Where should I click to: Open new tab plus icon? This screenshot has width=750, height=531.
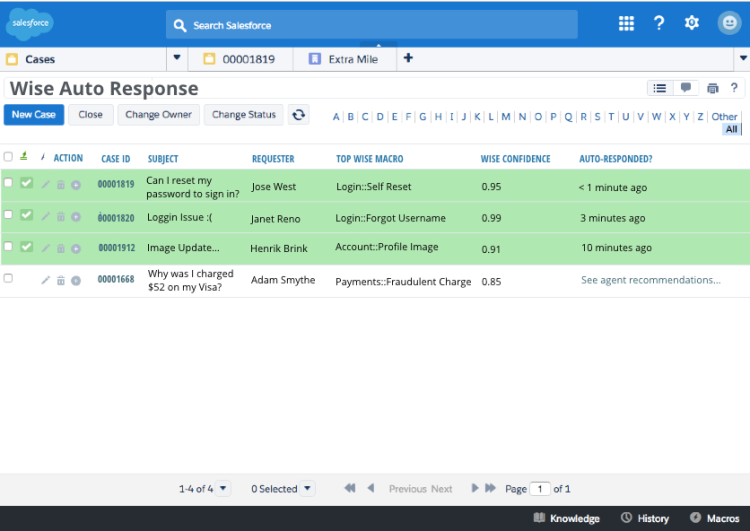tap(408, 58)
